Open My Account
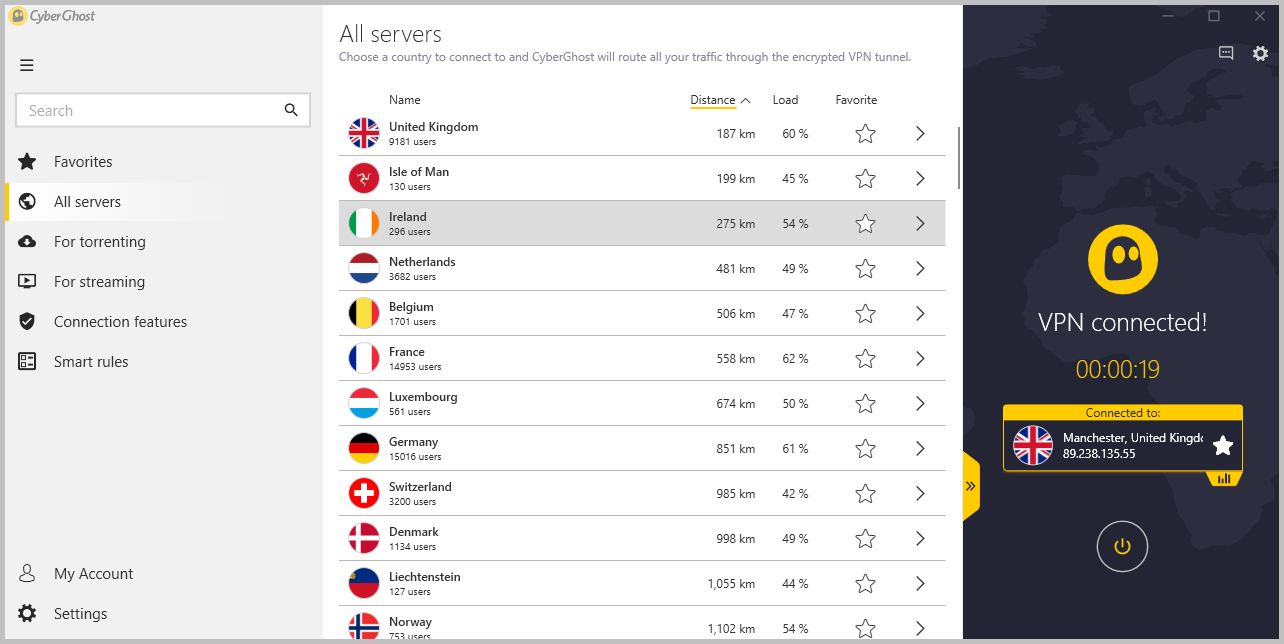 click(93, 573)
